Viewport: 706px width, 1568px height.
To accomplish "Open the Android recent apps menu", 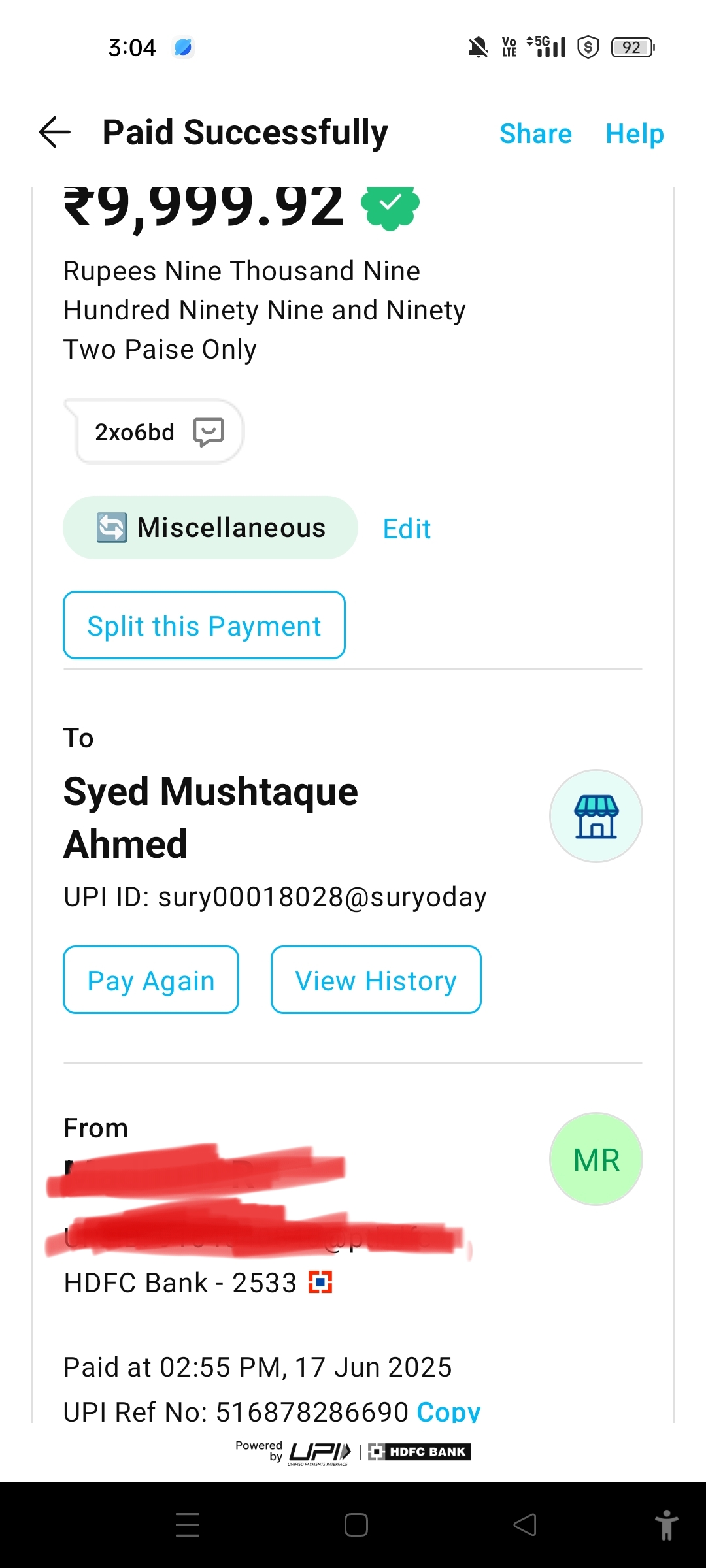I will (x=188, y=1524).
